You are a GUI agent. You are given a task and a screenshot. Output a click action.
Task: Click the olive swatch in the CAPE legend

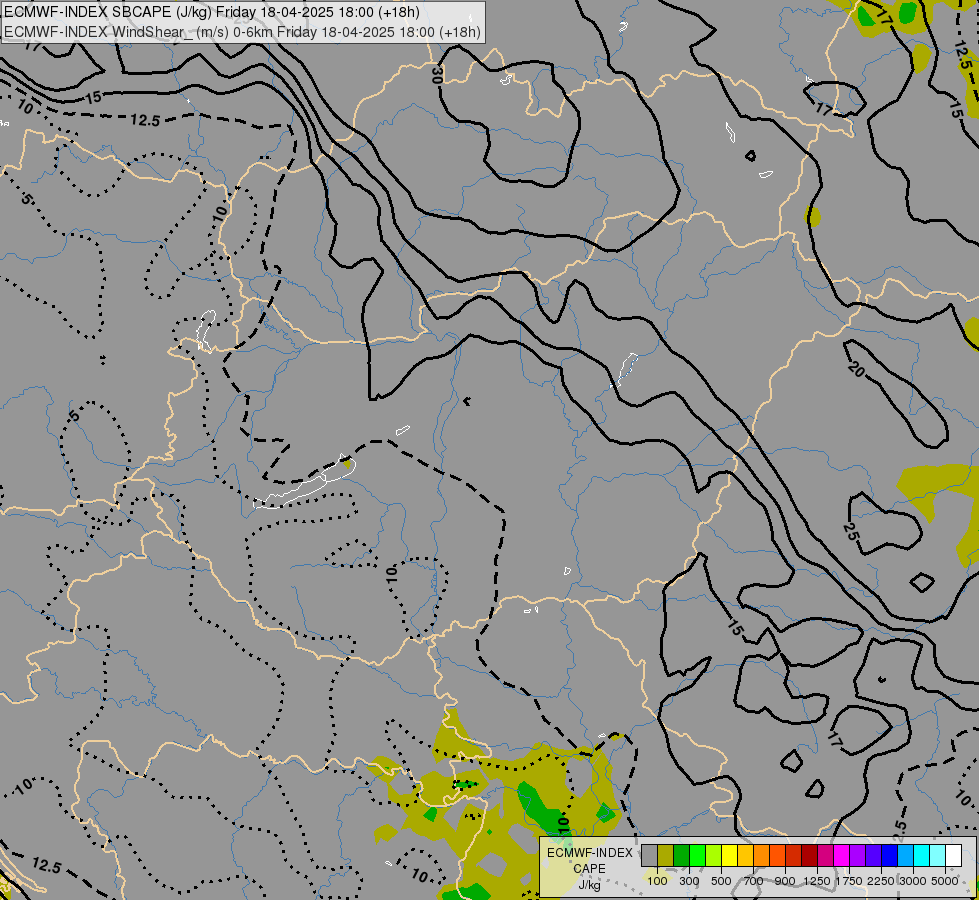point(666,856)
